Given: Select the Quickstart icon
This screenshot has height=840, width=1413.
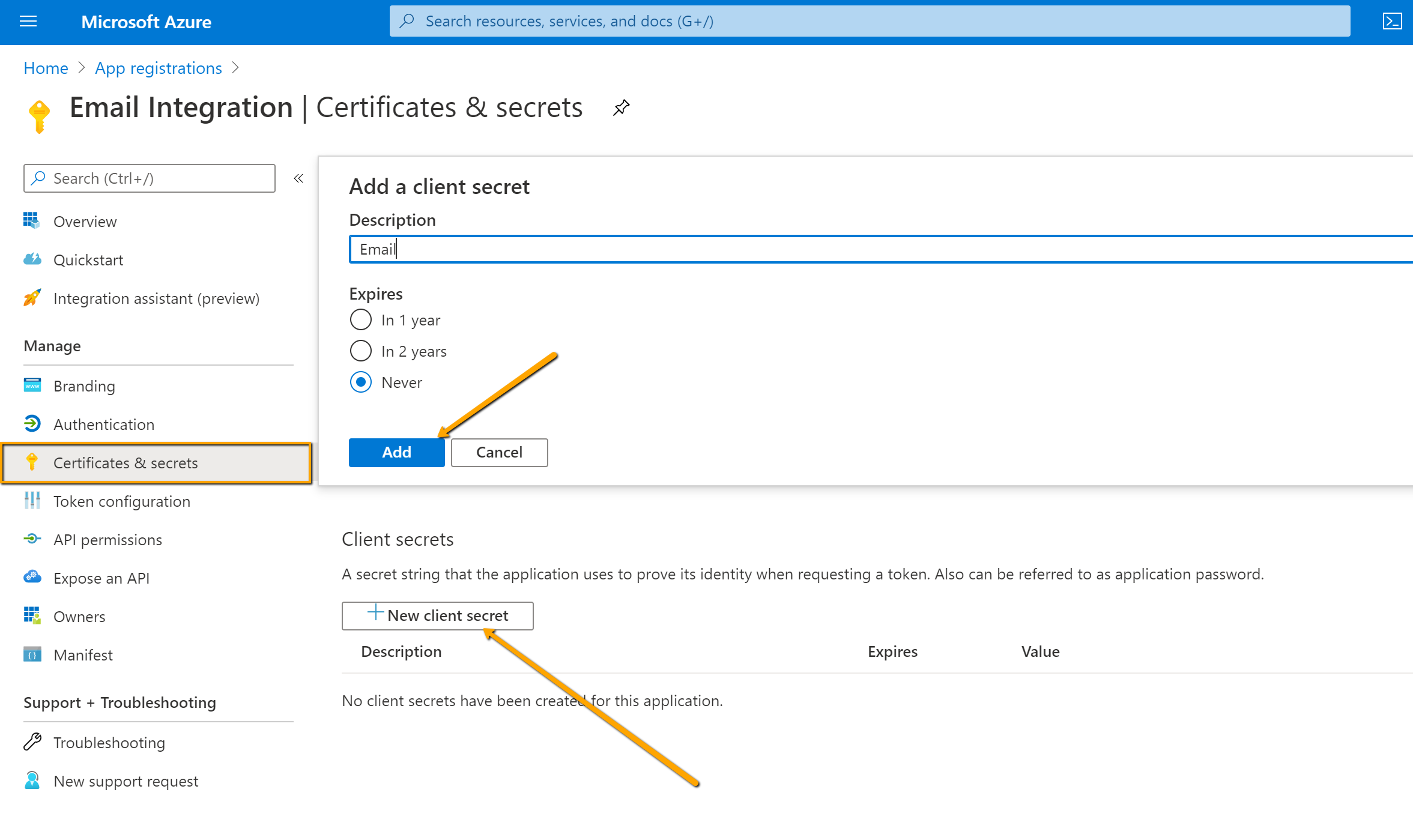Looking at the screenshot, I should 32,259.
